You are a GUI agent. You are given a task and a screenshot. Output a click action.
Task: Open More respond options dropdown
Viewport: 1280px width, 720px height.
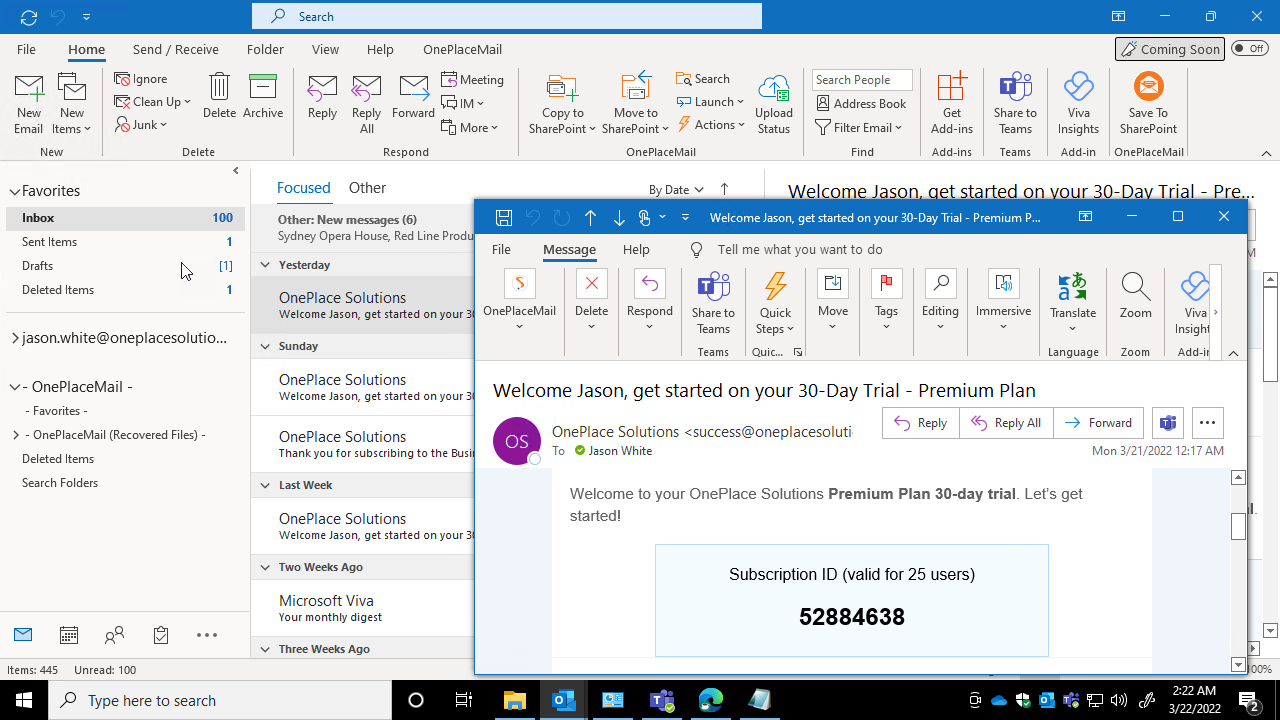pos(470,127)
